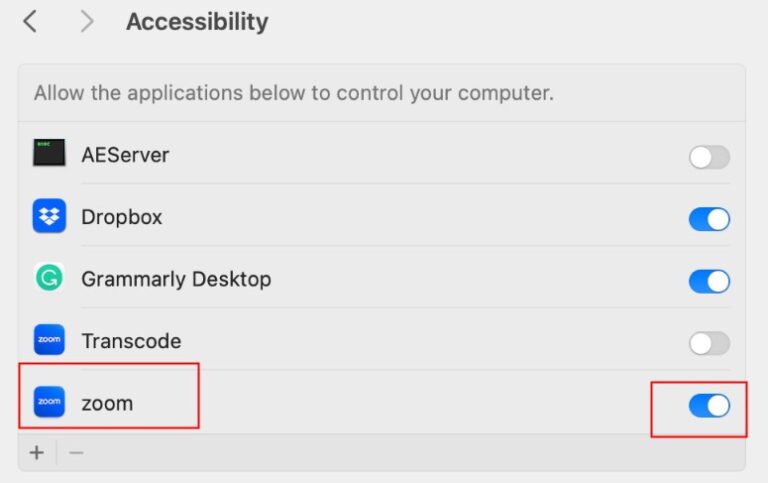Disable the Dropbox accessibility toggle
Image resolution: width=768 pixels, height=483 pixels.
(x=709, y=219)
